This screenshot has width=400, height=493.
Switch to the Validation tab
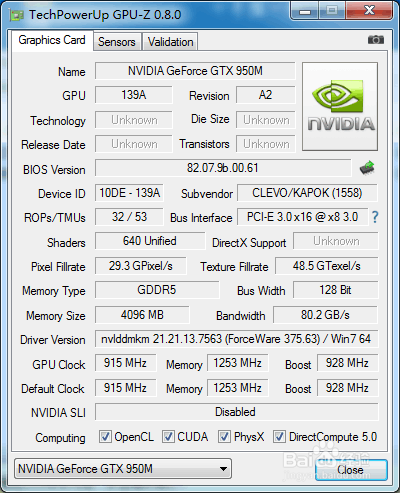(x=170, y=42)
